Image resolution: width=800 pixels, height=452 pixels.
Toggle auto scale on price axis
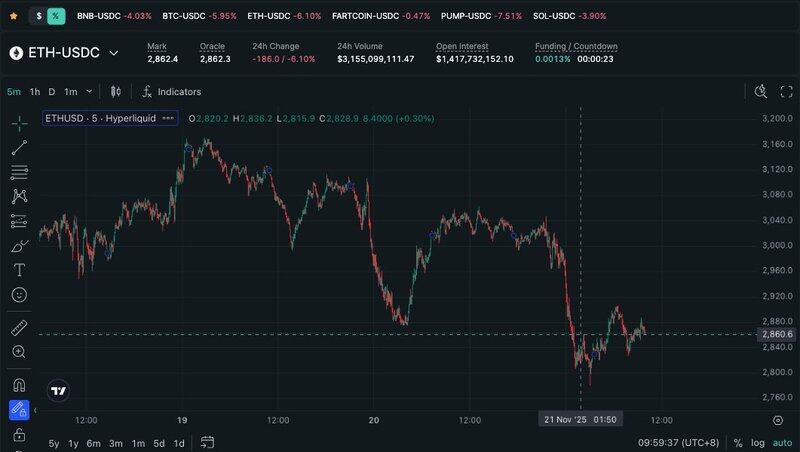pos(782,443)
